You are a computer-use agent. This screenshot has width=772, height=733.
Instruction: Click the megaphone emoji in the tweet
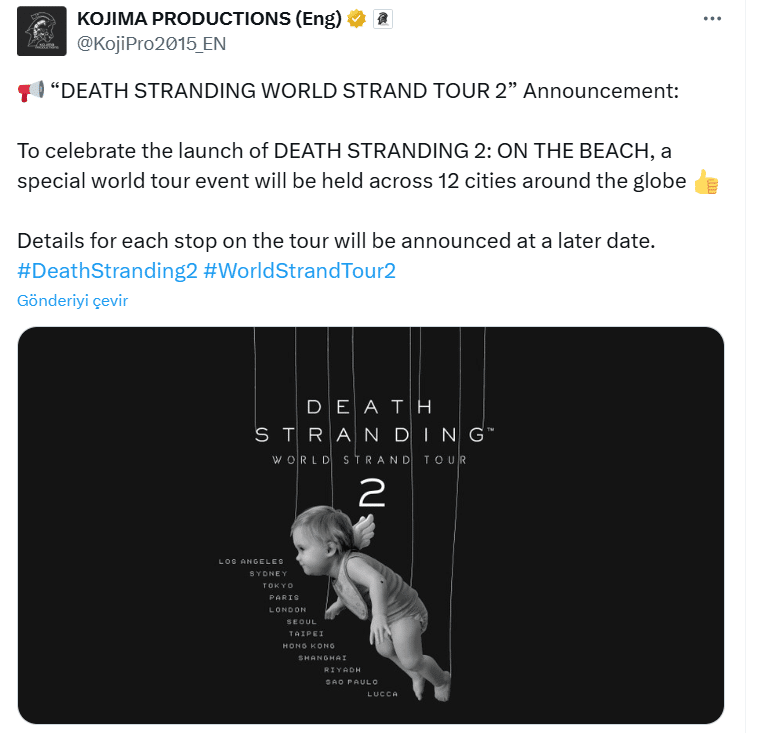pyautogui.click(x=30, y=92)
